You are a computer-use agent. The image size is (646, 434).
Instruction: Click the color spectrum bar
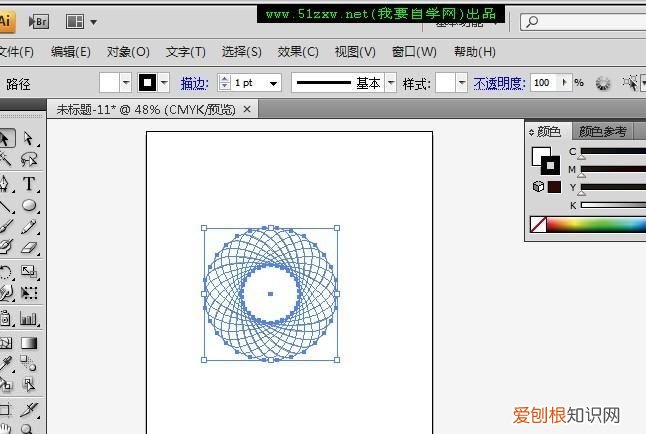[596, 225]
